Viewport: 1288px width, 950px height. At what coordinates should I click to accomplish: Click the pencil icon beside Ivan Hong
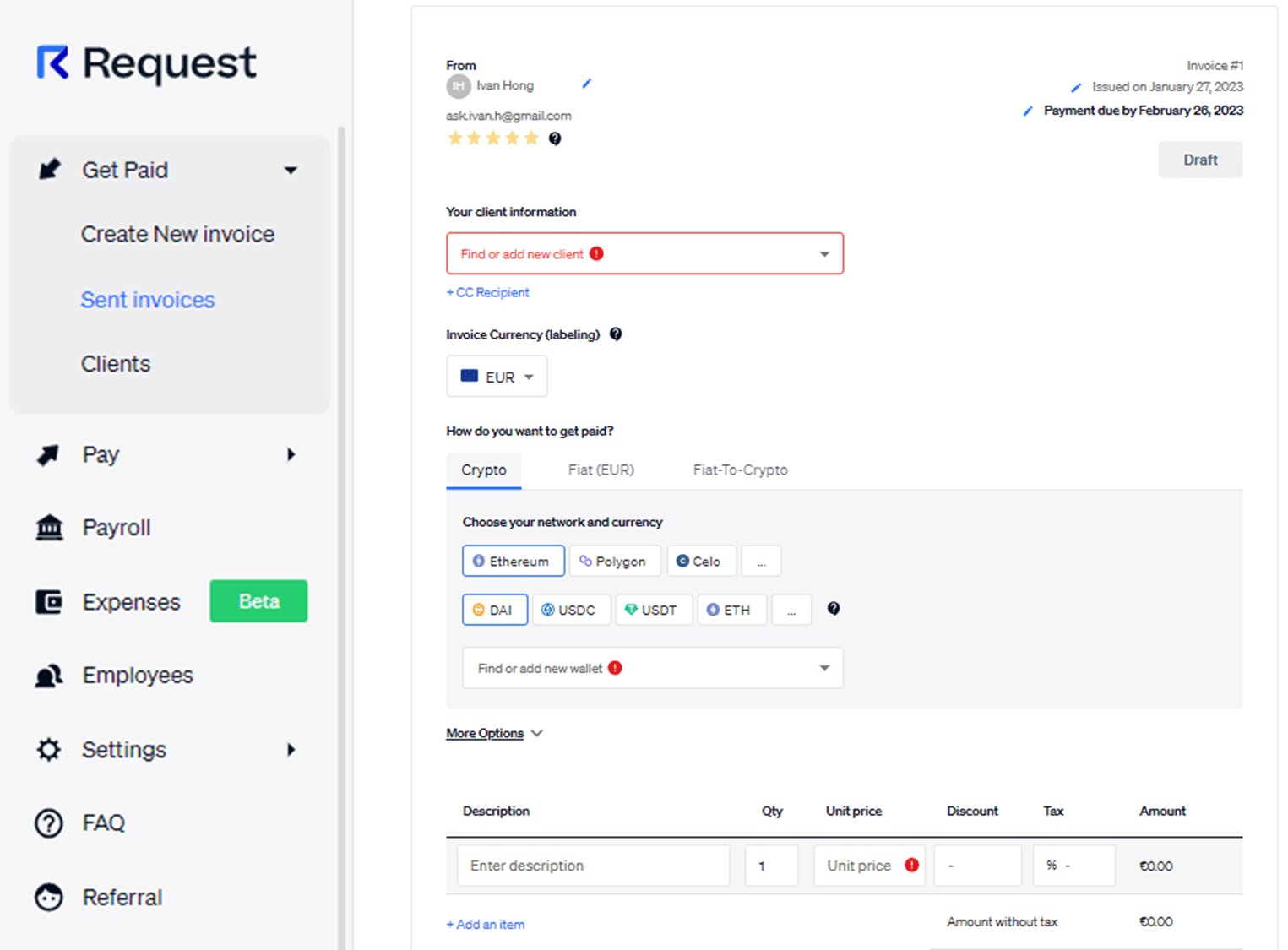587,84
